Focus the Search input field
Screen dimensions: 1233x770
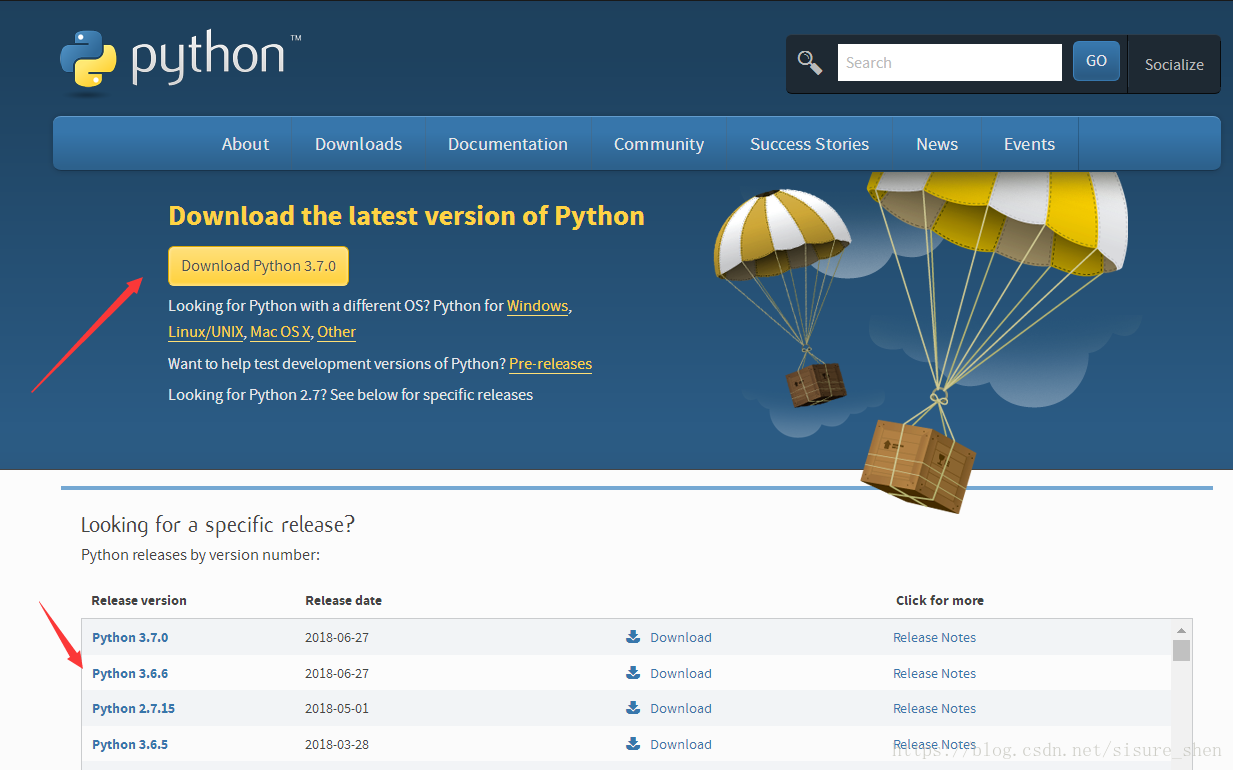(949, 62)
